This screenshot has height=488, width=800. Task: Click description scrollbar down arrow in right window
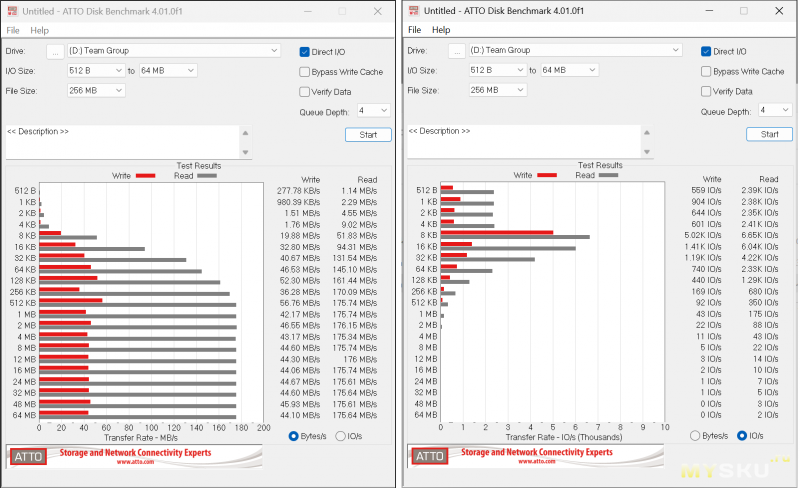coord(647,152)
